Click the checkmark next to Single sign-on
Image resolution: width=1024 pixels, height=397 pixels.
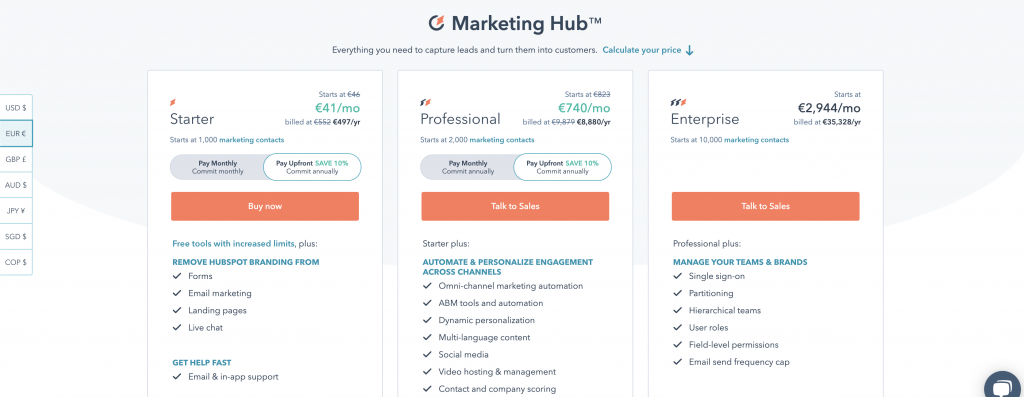tap(677, 276)
